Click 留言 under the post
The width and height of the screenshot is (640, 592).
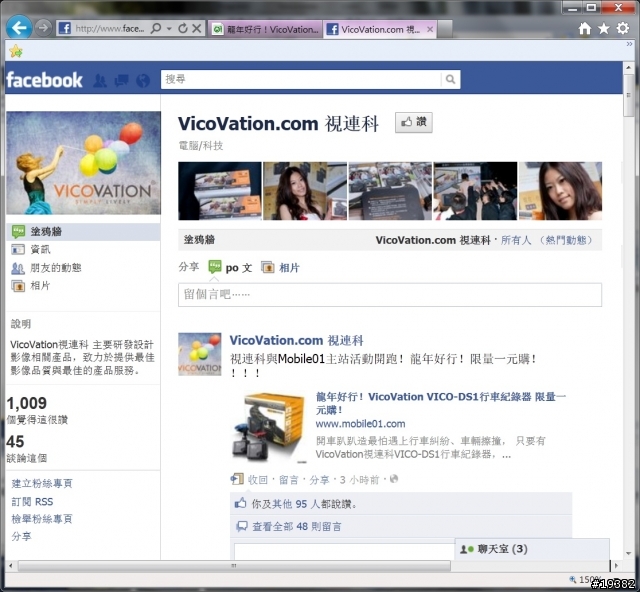(x=289, y=480)
